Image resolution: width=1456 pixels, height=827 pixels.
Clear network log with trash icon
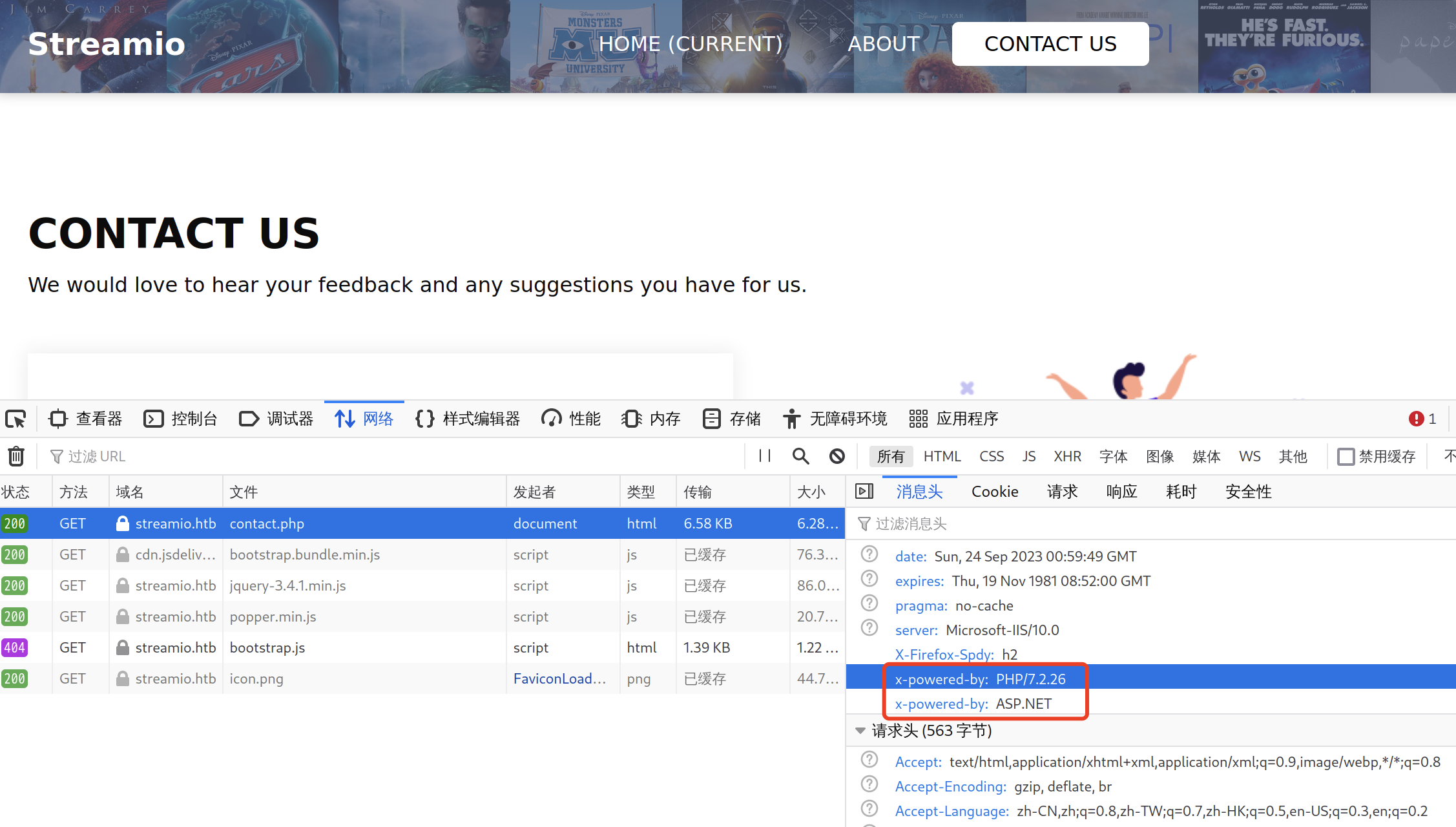pyautogui.click(x=16, y=456)
